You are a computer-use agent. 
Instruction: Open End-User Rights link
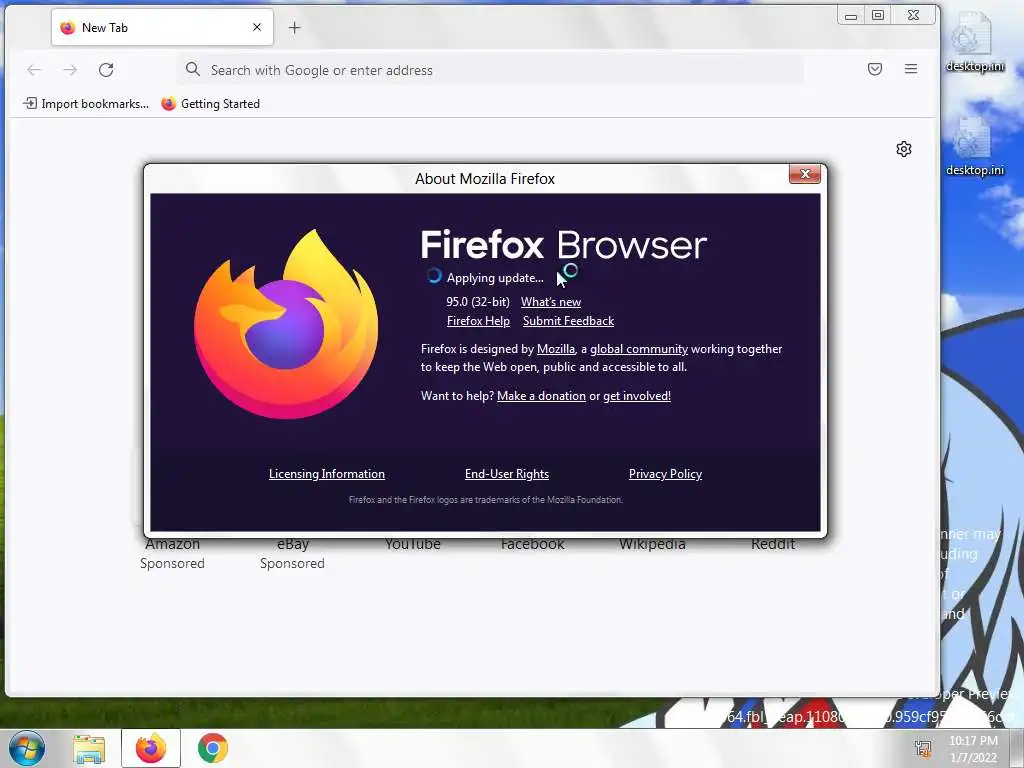coord(507,474)
